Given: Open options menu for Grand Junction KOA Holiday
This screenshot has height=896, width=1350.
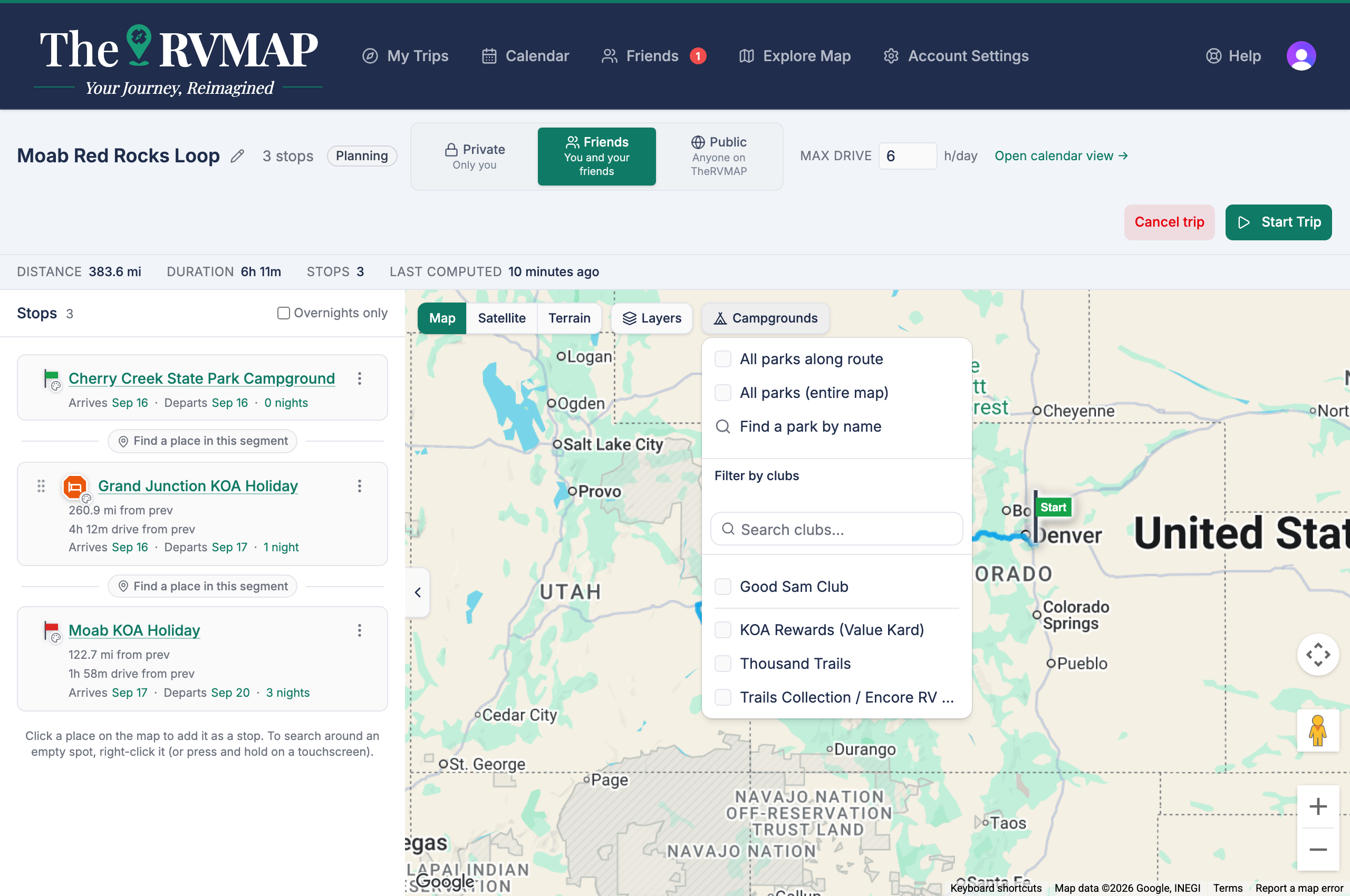Looking at the screenshot, I should coord(359,486).
